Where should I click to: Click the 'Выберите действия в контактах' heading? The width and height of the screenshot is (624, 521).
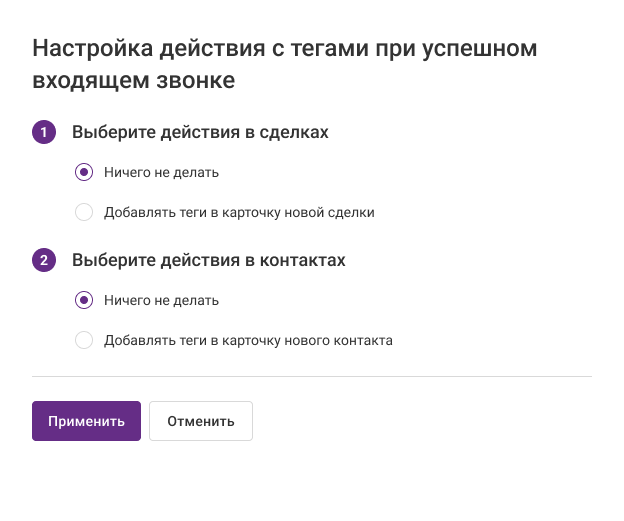208,260
